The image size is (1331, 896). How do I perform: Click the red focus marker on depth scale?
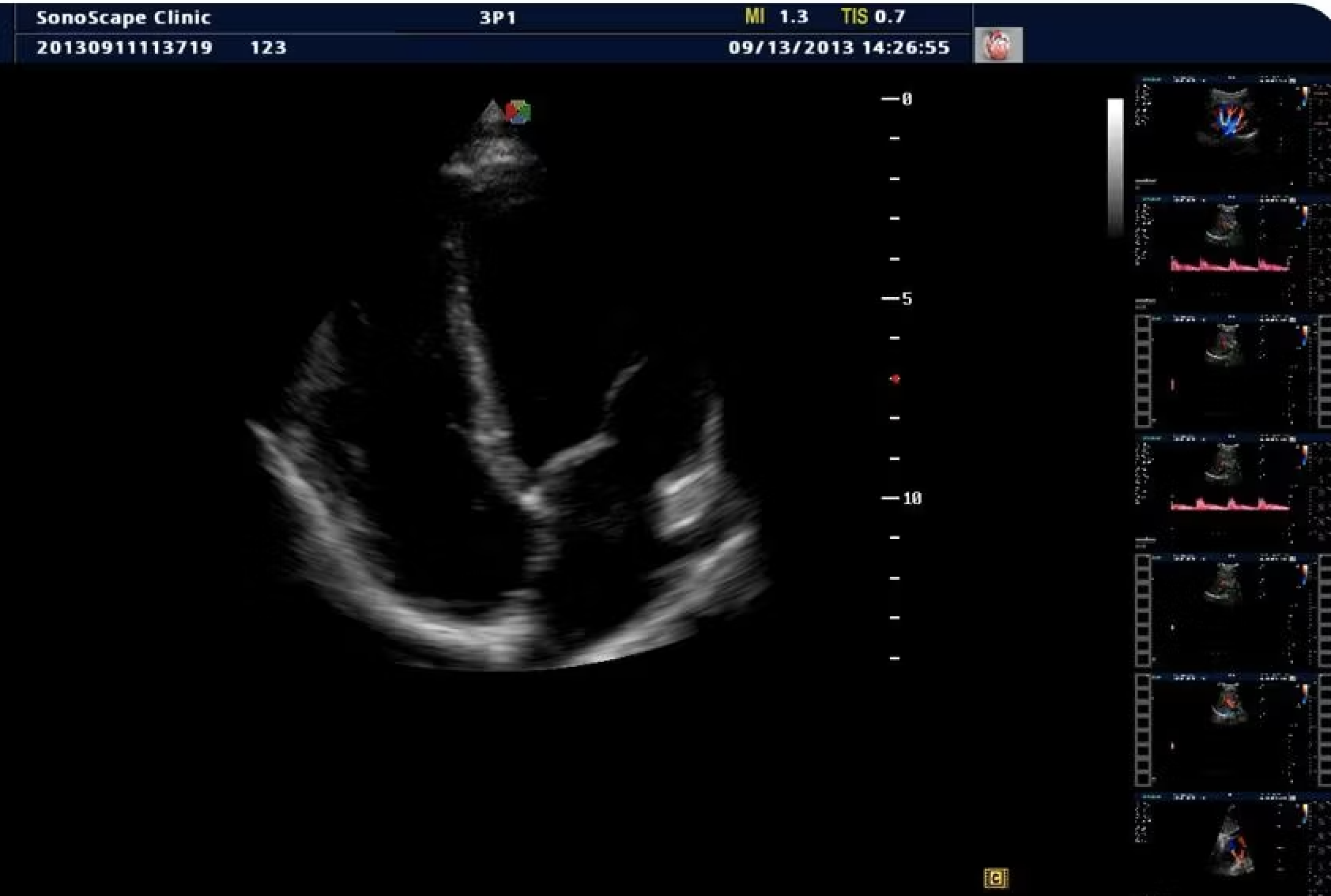895,379
